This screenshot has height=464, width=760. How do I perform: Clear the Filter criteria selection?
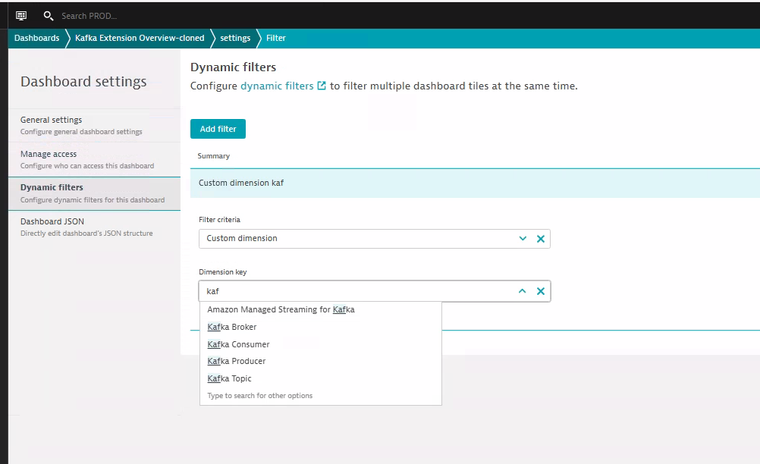[540, 239]
